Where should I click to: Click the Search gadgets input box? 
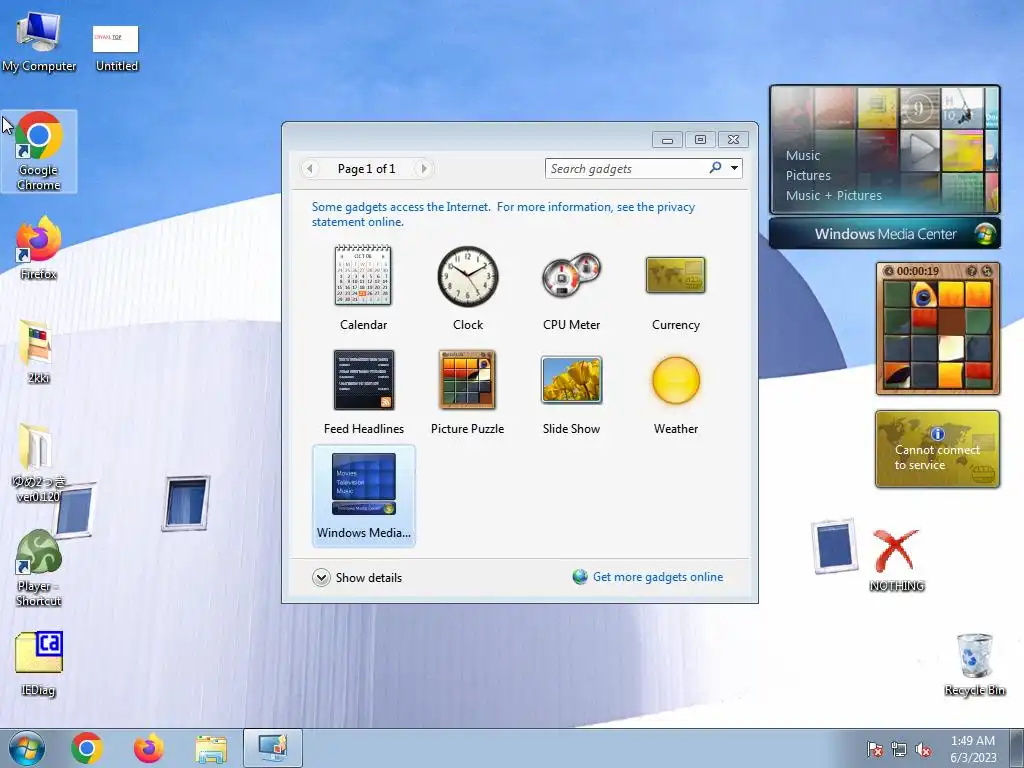[626, 168]
